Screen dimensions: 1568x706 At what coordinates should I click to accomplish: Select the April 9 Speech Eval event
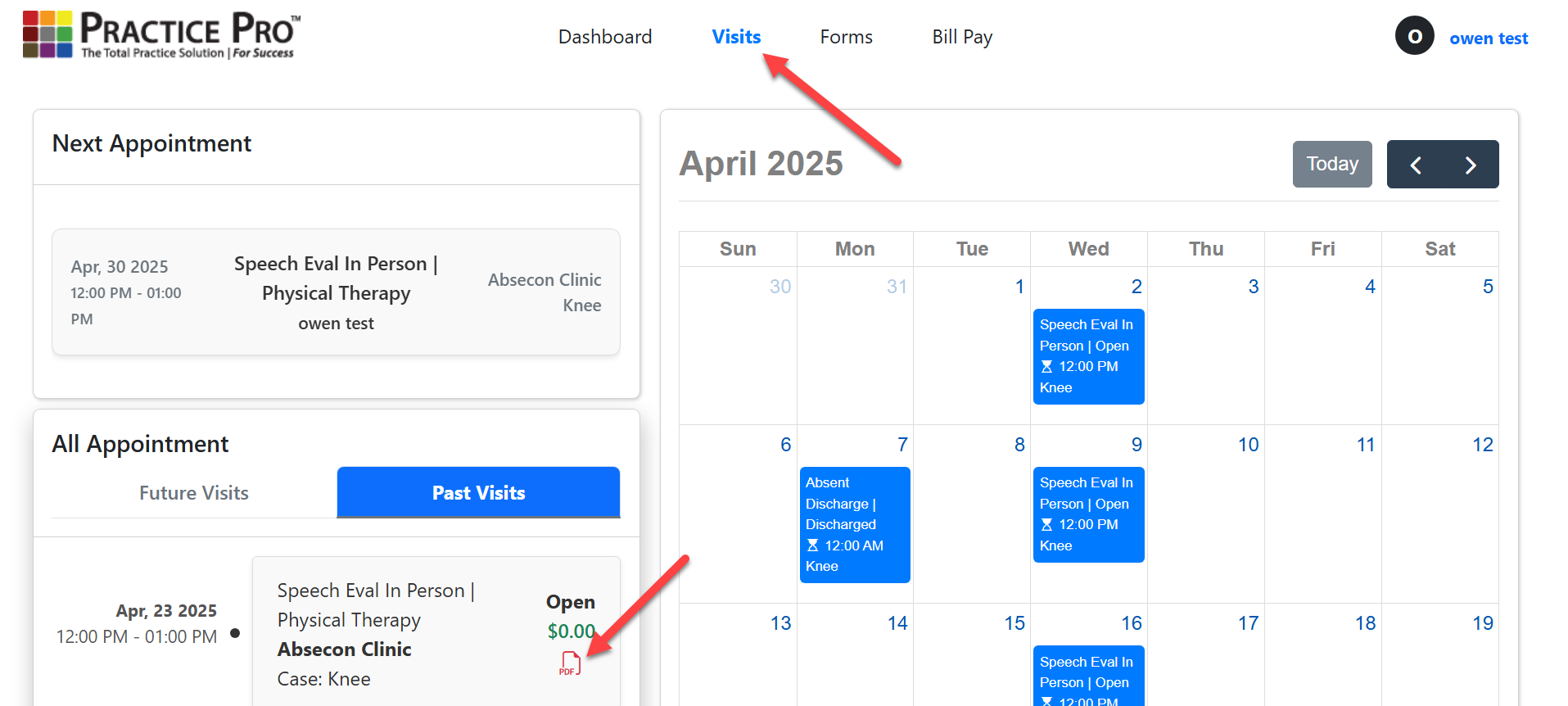point(1088,514)
